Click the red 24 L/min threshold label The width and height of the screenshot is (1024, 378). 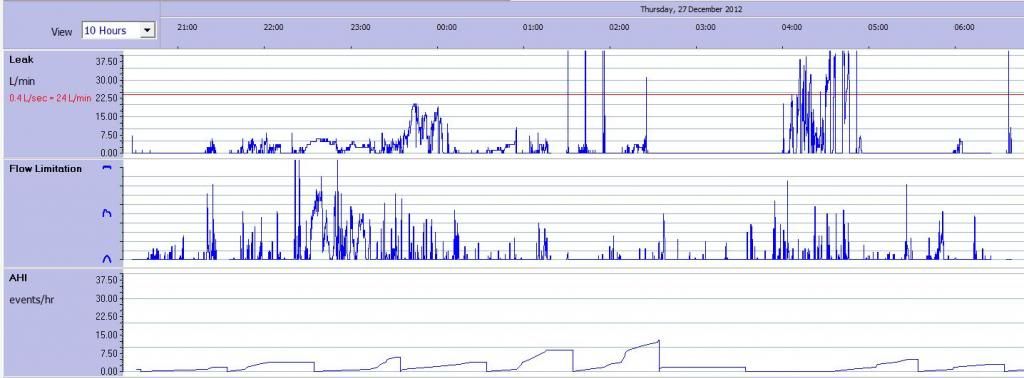pos(50,98)
